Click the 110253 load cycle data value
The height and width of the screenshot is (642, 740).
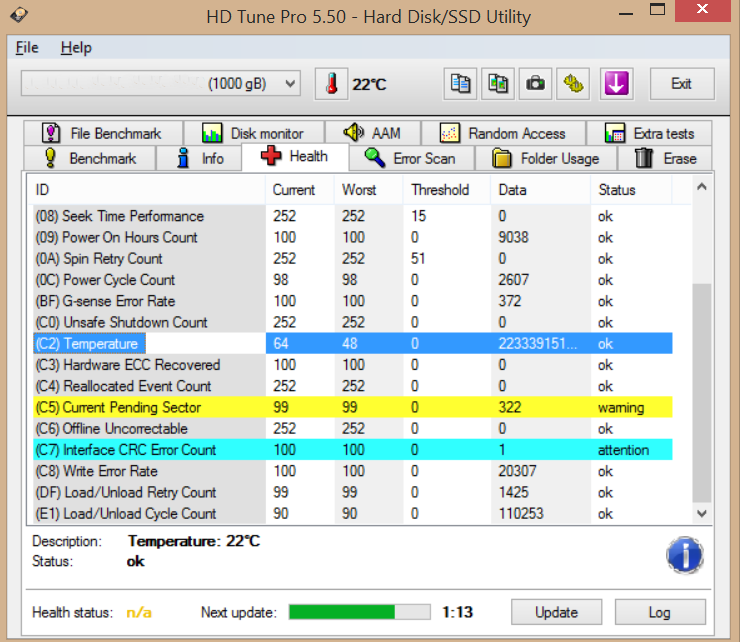521,514
